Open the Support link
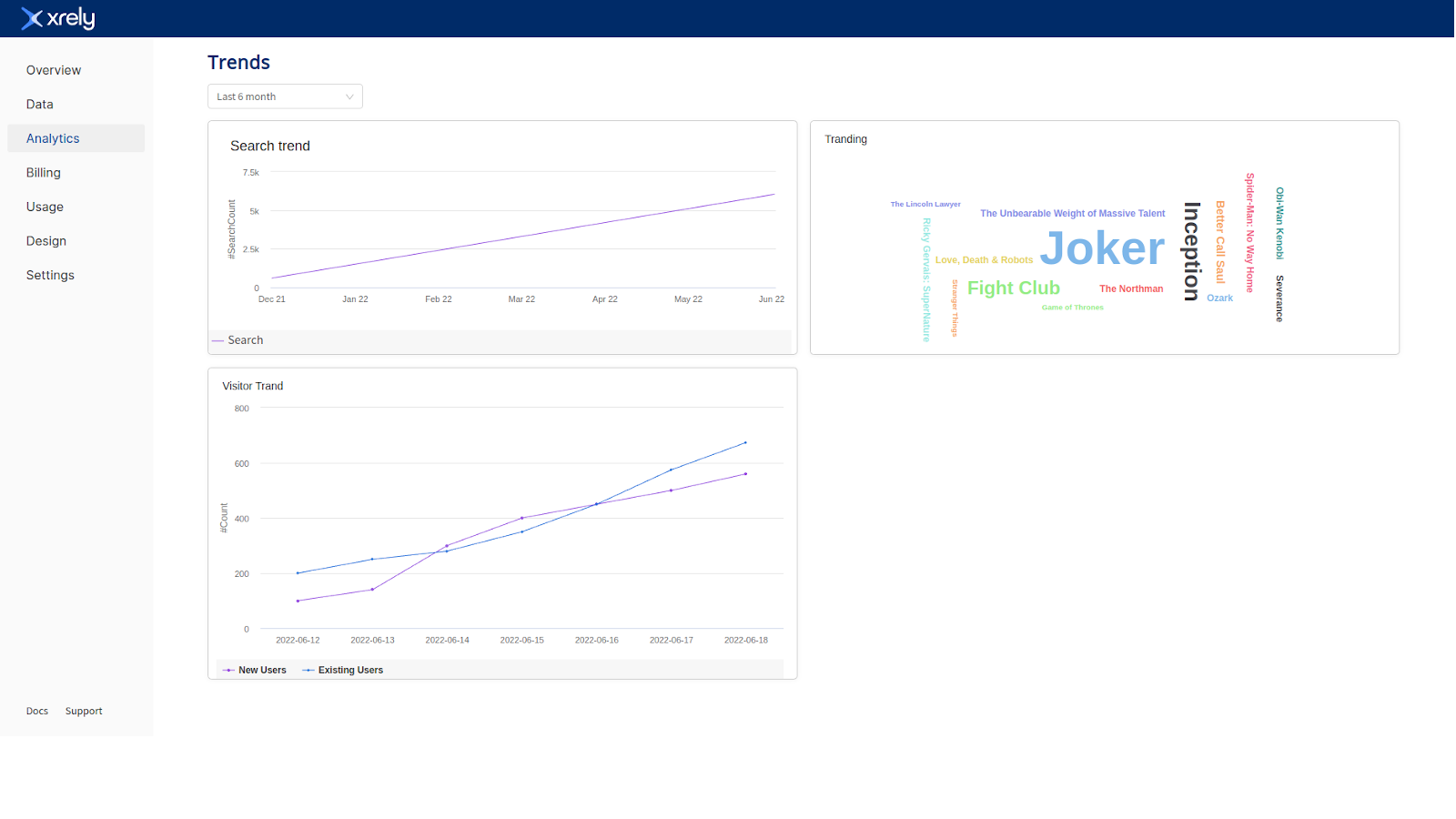The height and width of the screenshot is (819, 1456). pyautogui.click(x=84, y=712)
